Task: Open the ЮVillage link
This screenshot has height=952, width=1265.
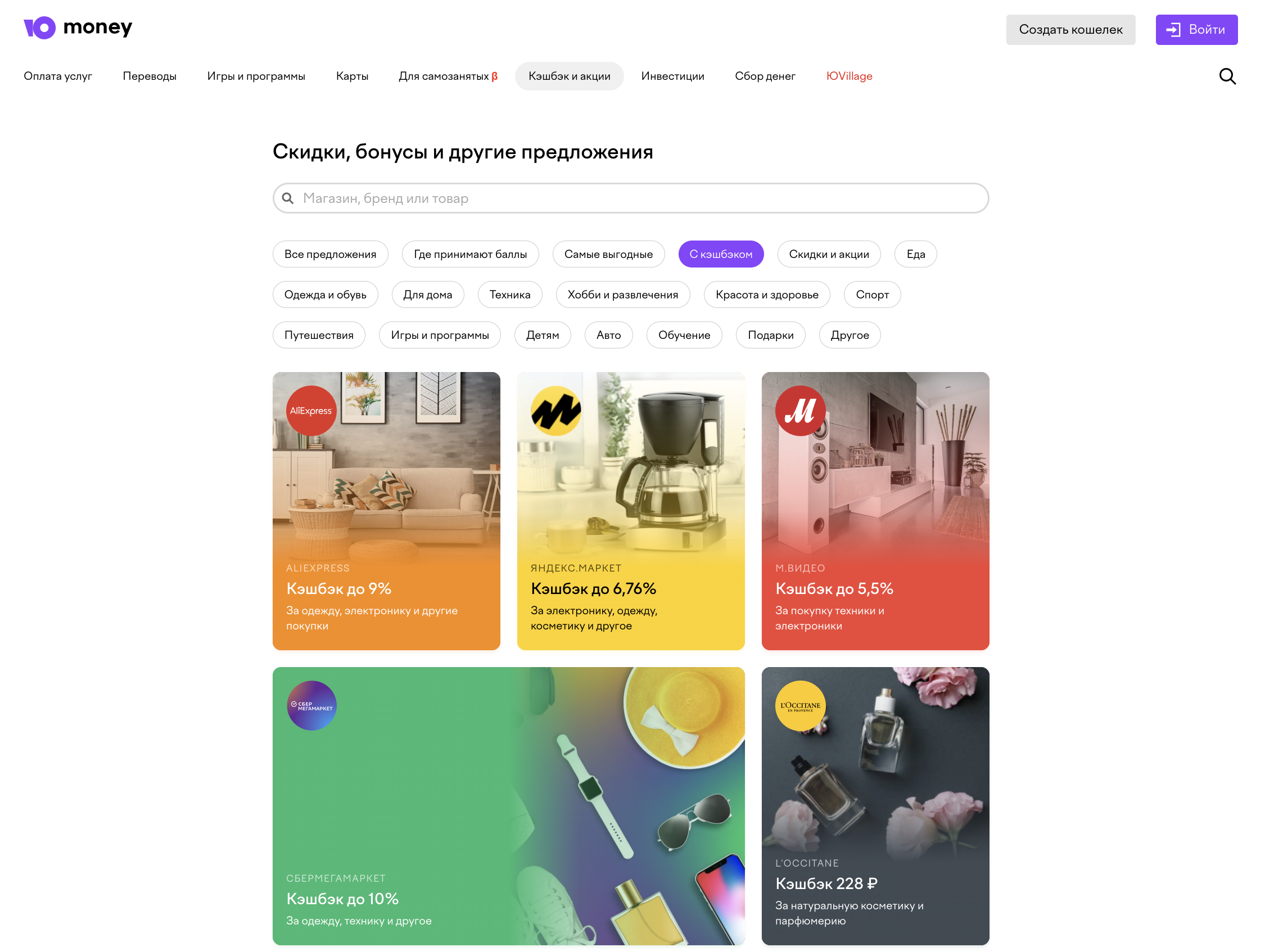Action: point(850,76)
